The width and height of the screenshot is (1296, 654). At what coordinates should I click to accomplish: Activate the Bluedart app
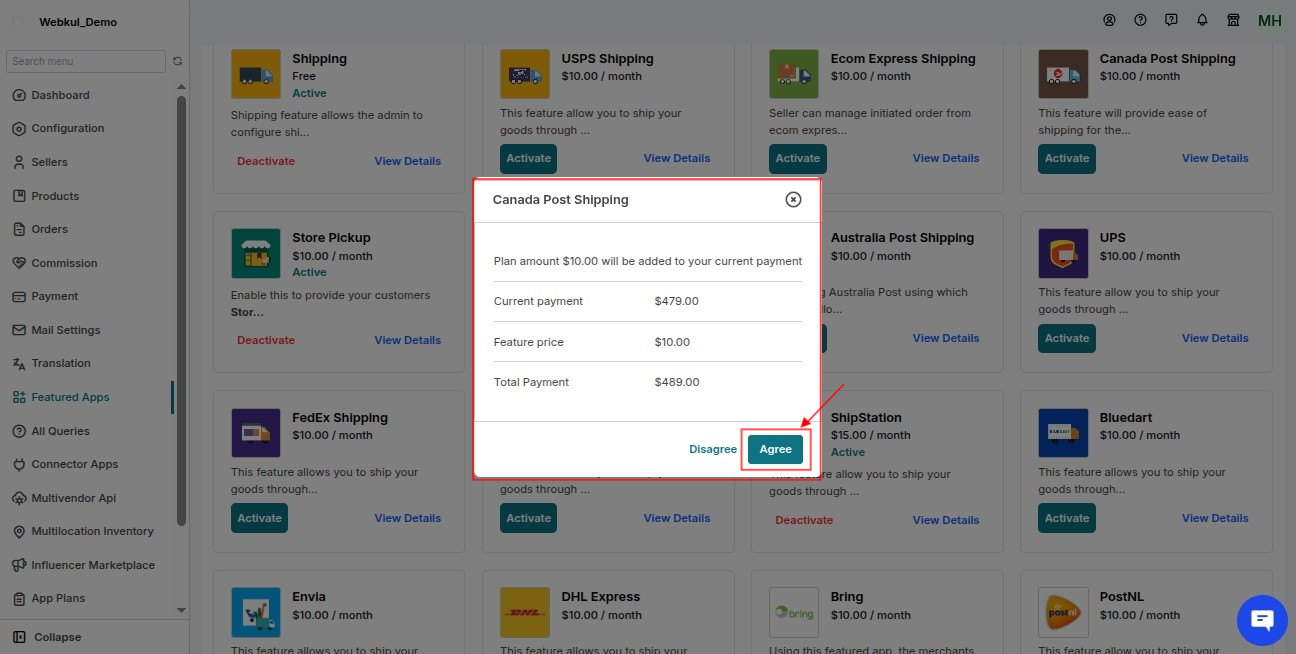pyautogui.click(x=1067, y=518)
